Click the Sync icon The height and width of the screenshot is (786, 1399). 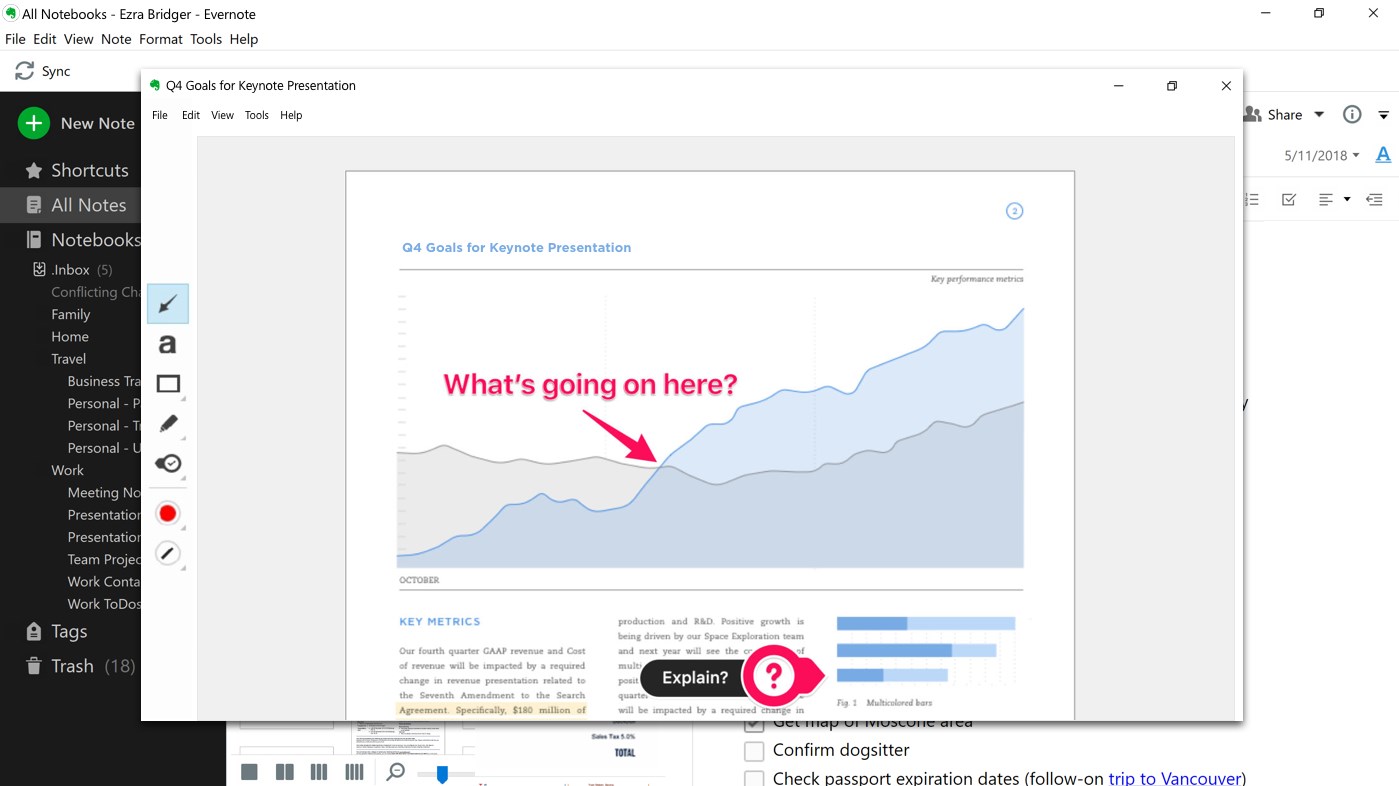coord(22,70)
